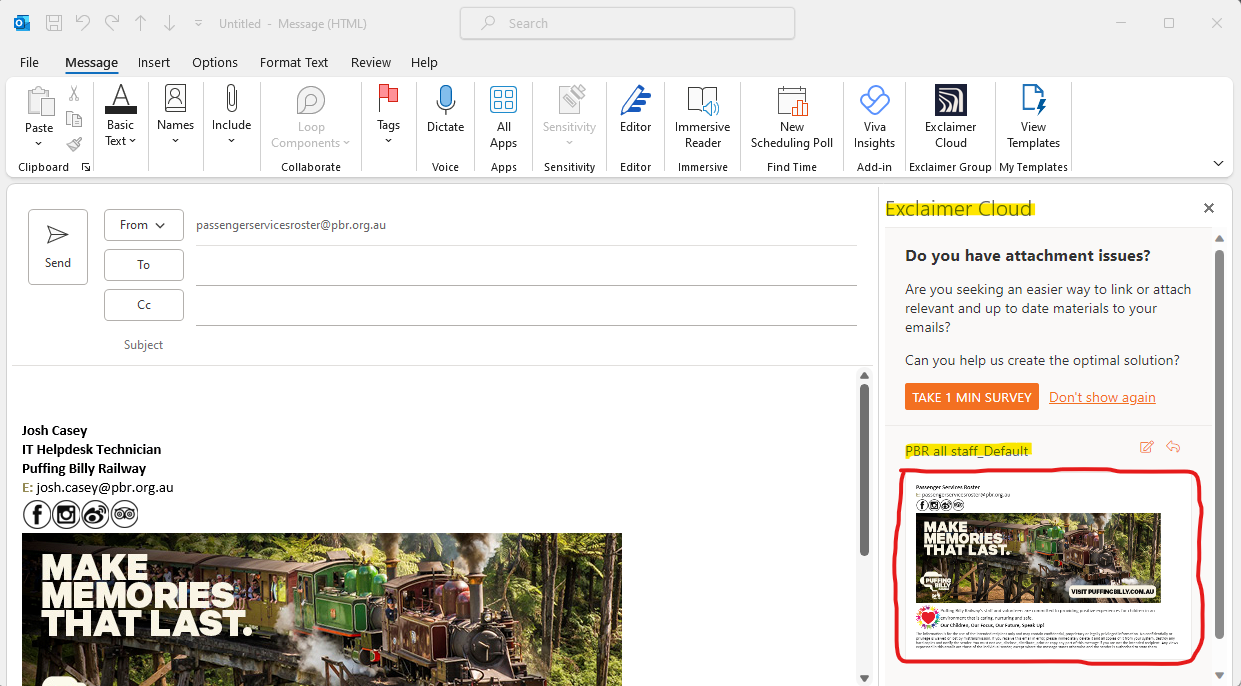This screenshot has width=1241, height=686.
Task: Click the Make Memories That Last banner image
Action: pyautogui.click(x=322, y=609)
